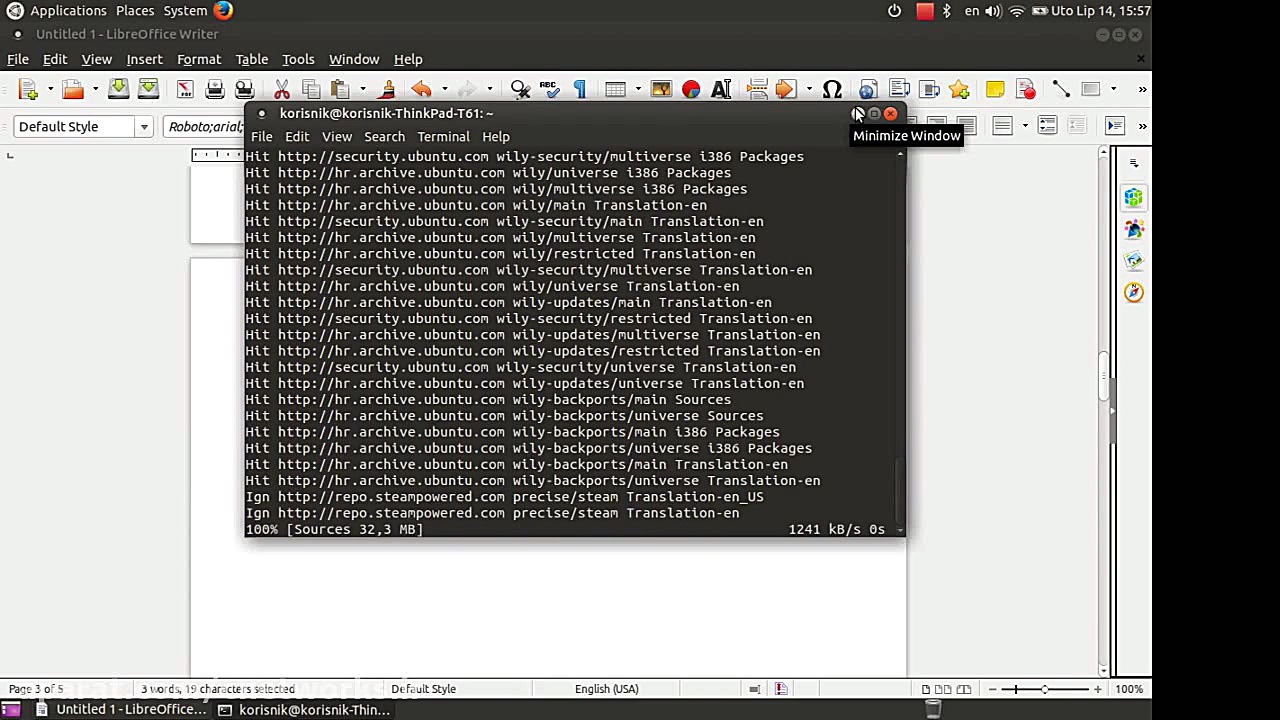This screenshot has width=1280, height=720.
Task: Click the clock showing Uto Lip 14, 15:57
Action: coord(1101,11)
